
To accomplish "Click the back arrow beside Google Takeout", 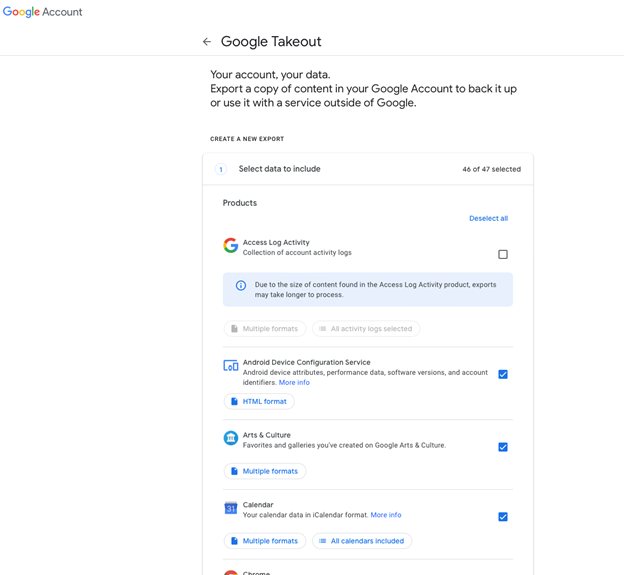I will (207, 42).
